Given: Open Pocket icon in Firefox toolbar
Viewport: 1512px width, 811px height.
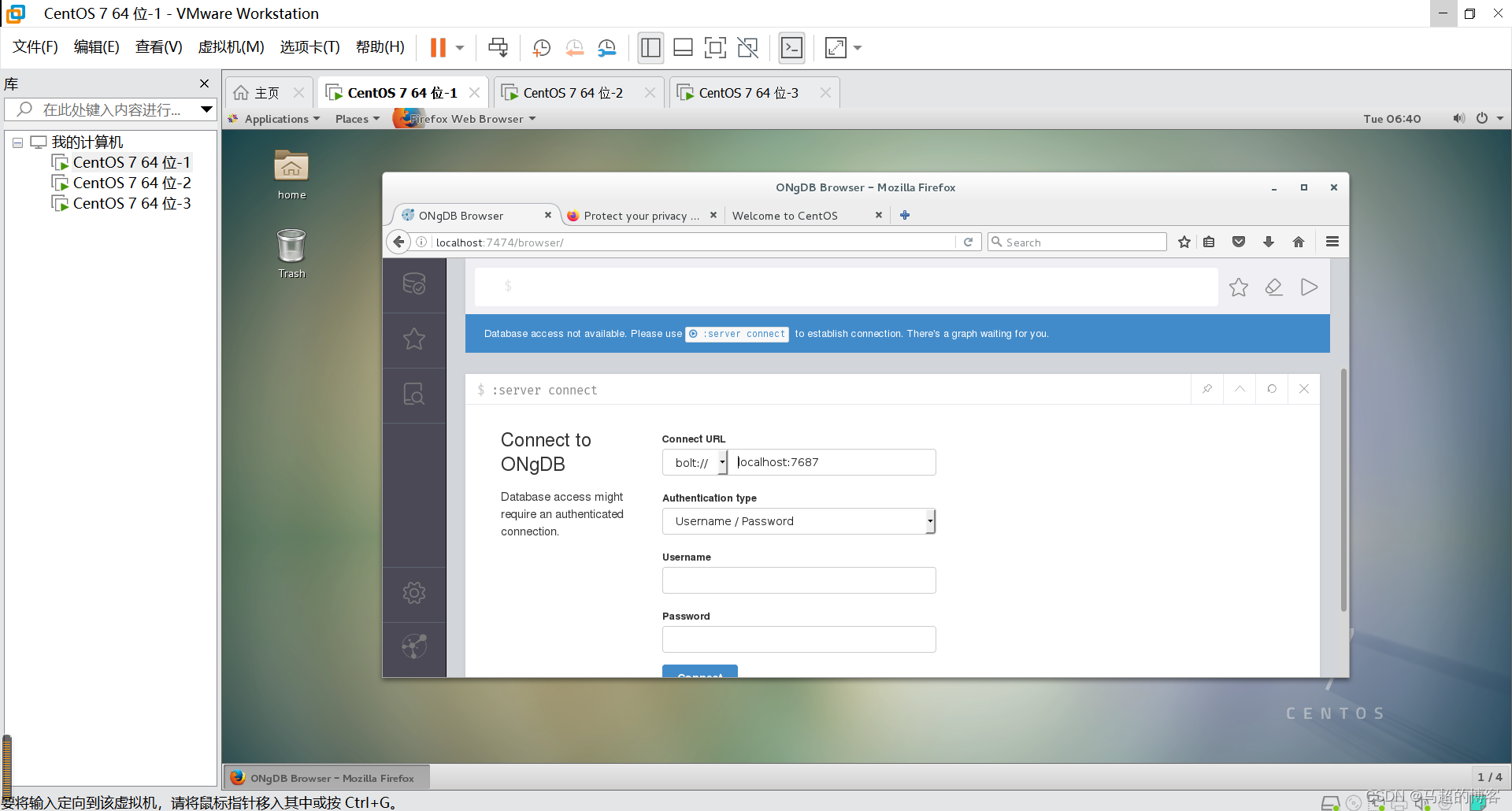Looking at the screenshot, I should 1239,242.
